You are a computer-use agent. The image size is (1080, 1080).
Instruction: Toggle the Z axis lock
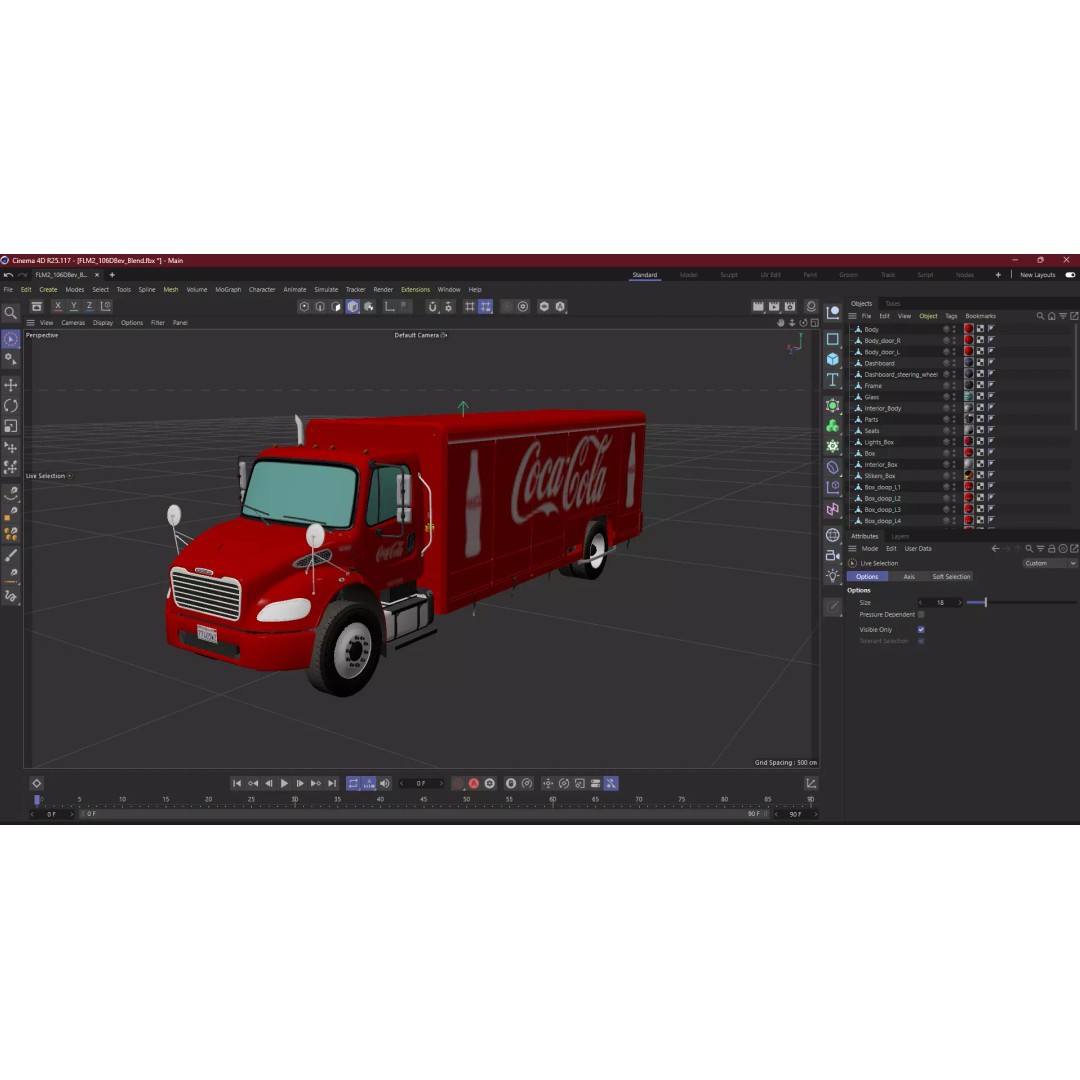tap(90, 307)
